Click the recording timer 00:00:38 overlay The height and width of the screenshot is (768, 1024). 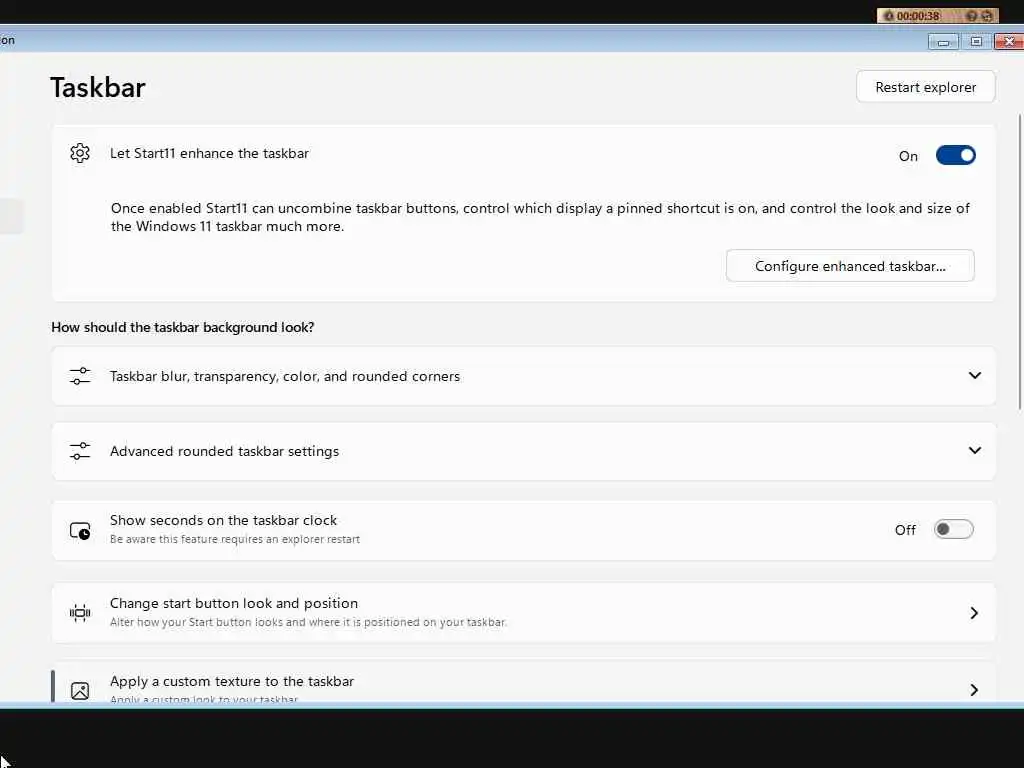[938, 16]
